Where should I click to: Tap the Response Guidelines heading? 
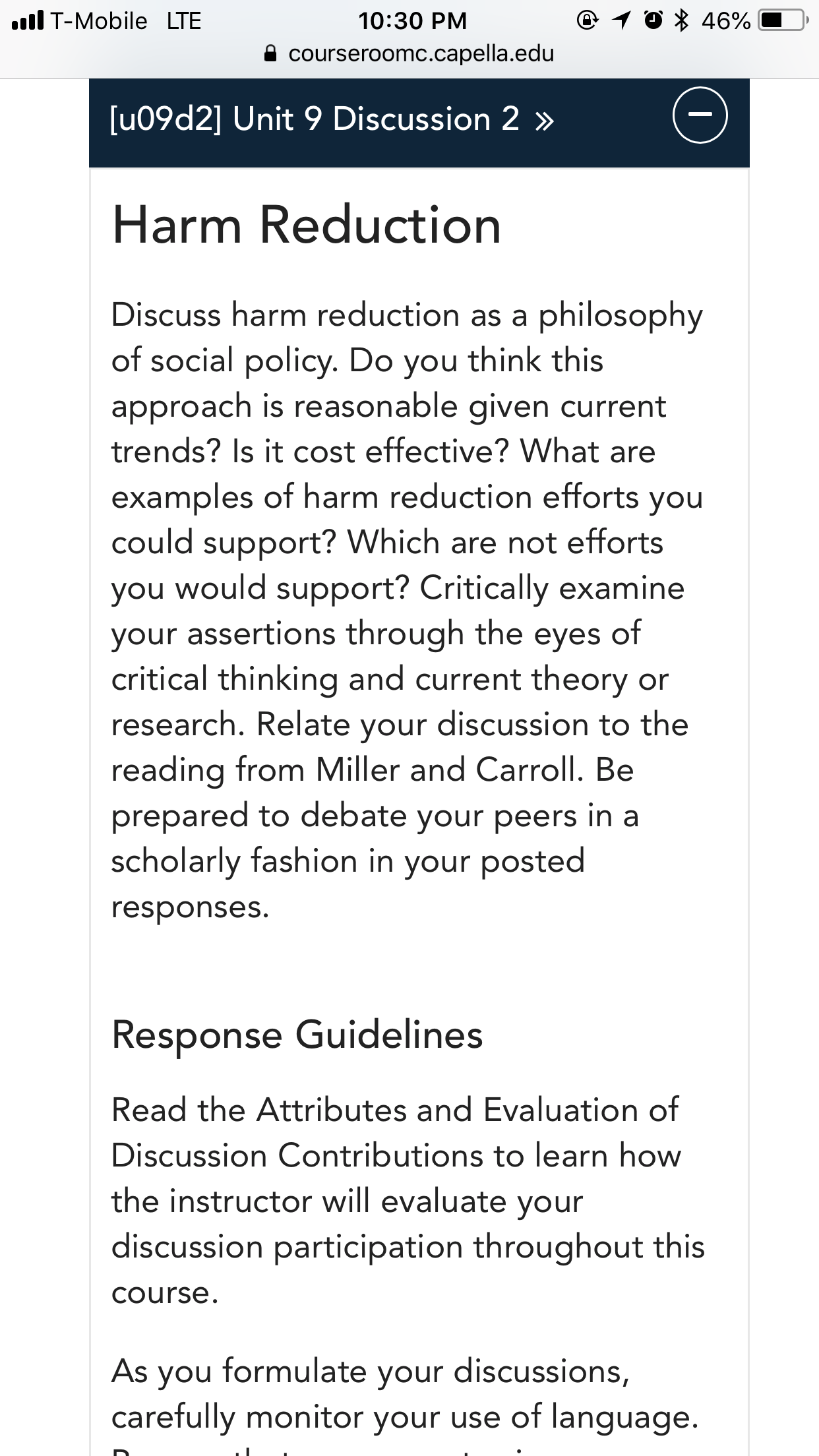click(297, 1034)
